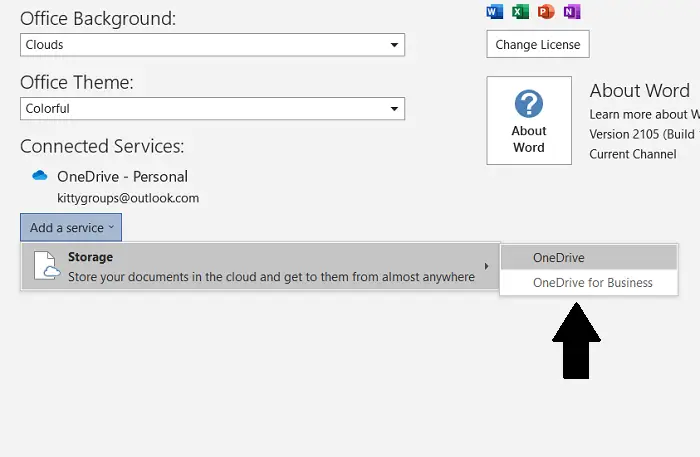Click the PowerPoint app icon

(546, 11)
